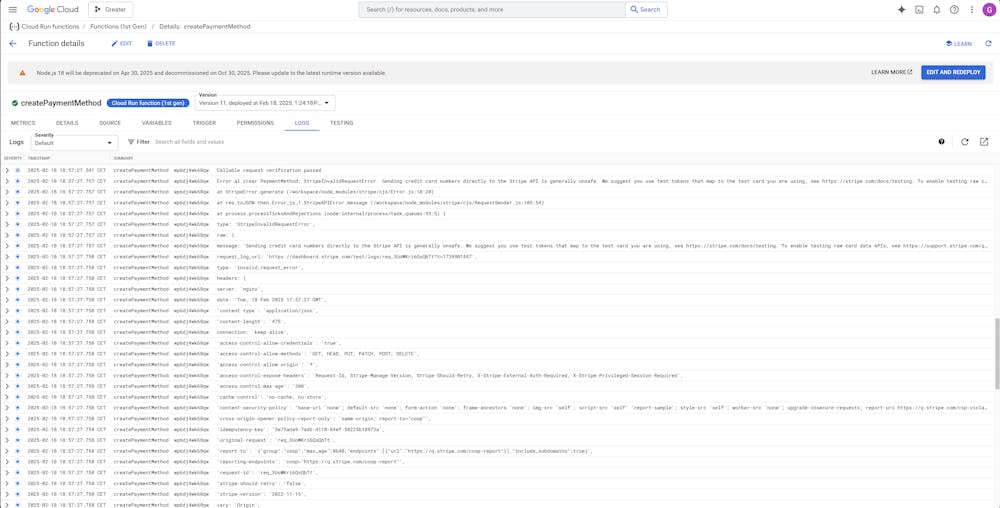
Task: Open the help question mark menu
Action: coord(954,10)
